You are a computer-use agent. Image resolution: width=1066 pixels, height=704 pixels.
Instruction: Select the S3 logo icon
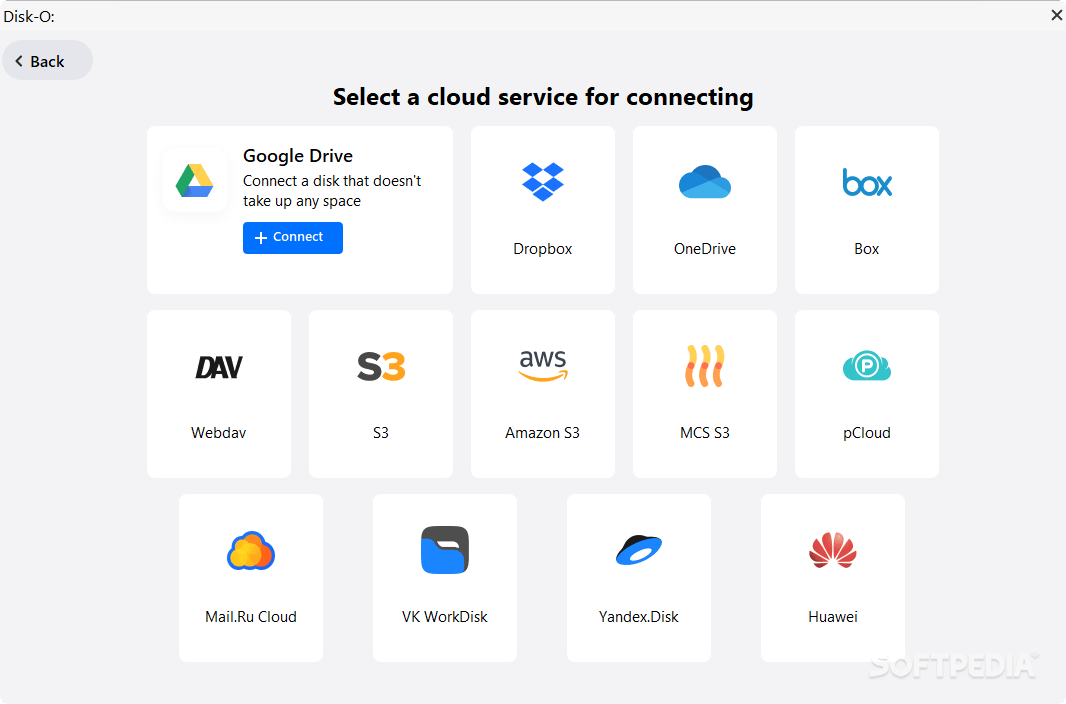click(x=381, y=367)
